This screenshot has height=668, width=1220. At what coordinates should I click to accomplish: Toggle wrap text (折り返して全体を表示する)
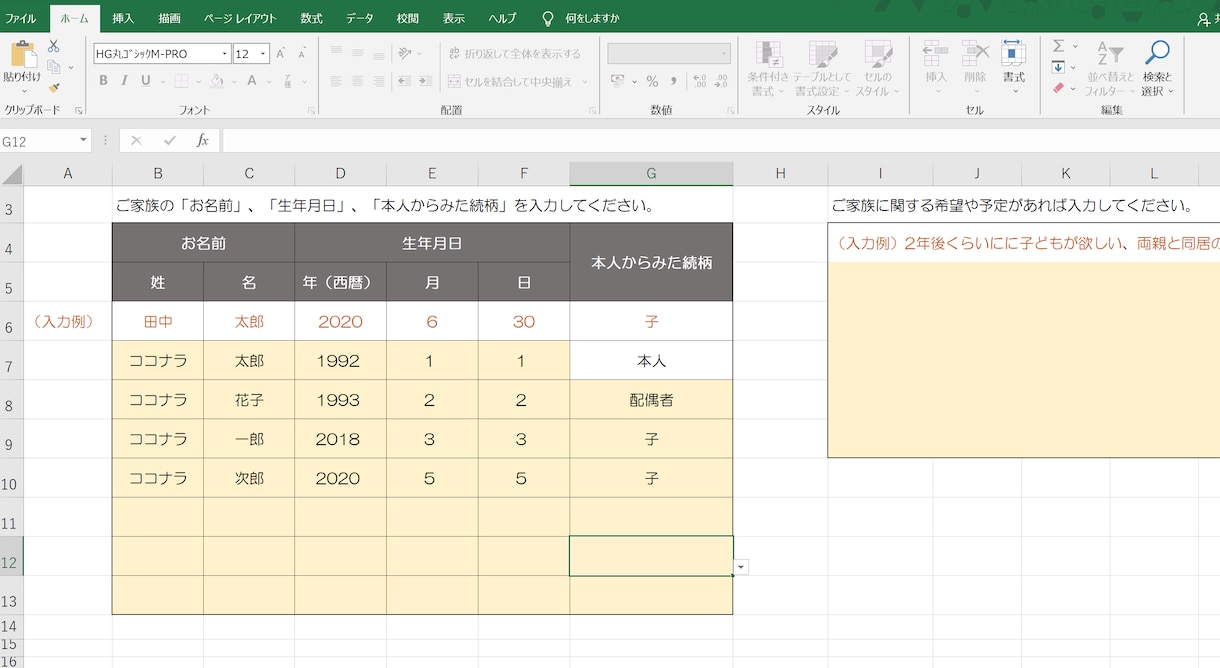514,53
